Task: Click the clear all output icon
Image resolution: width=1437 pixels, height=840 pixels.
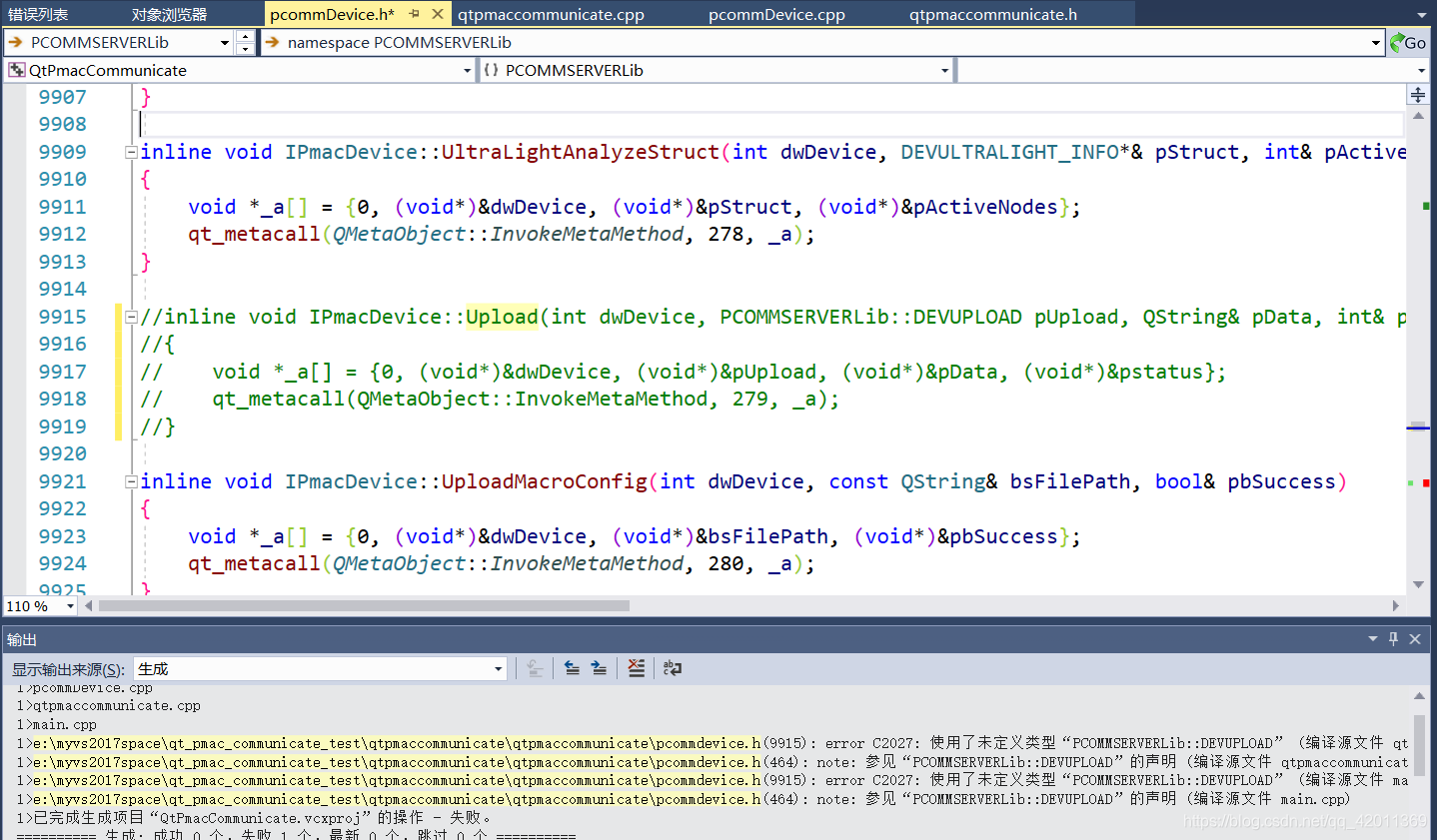Action: click(x=637, y=668)
